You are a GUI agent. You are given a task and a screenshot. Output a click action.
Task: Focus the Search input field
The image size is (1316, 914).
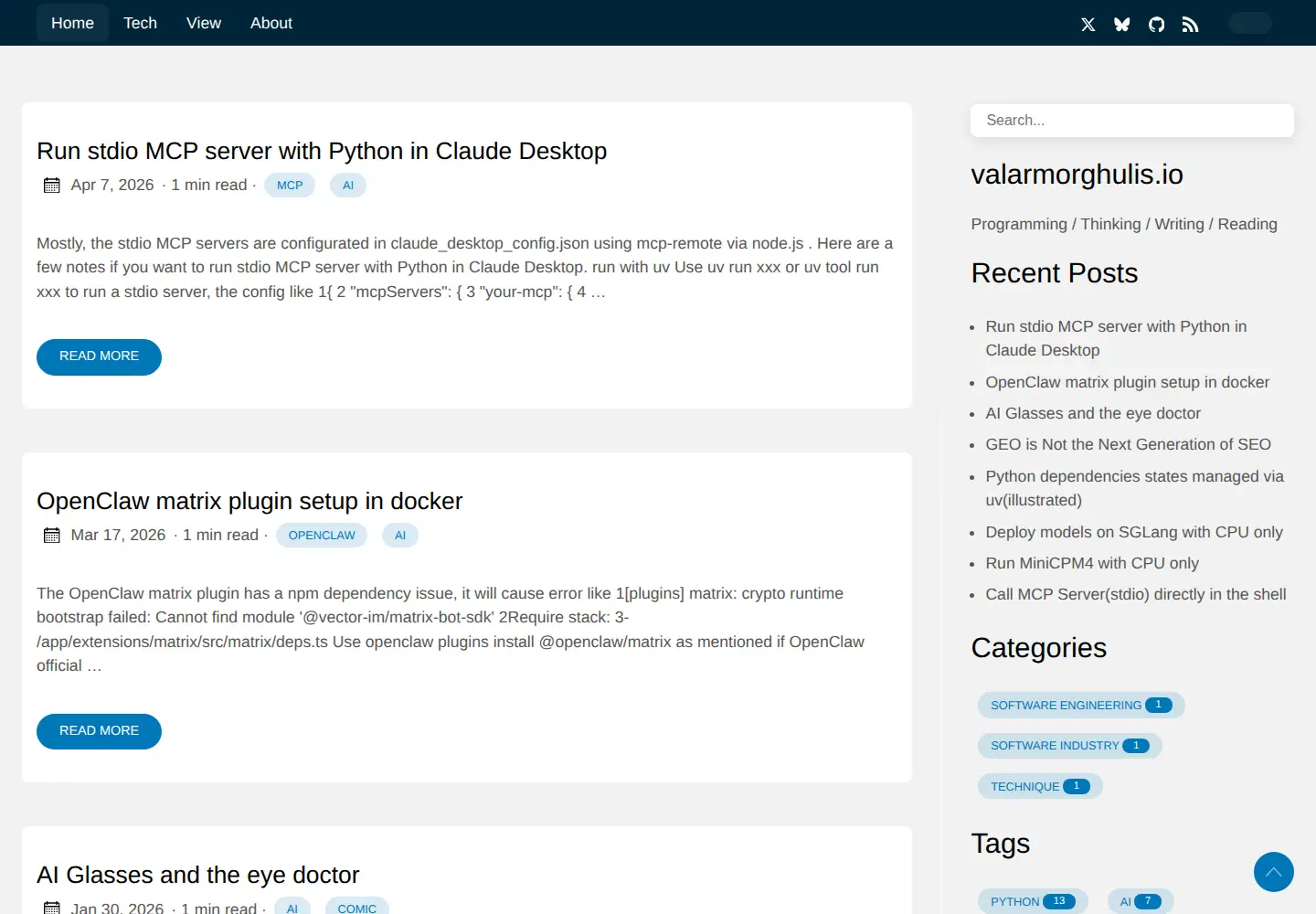click(1132, 121)
